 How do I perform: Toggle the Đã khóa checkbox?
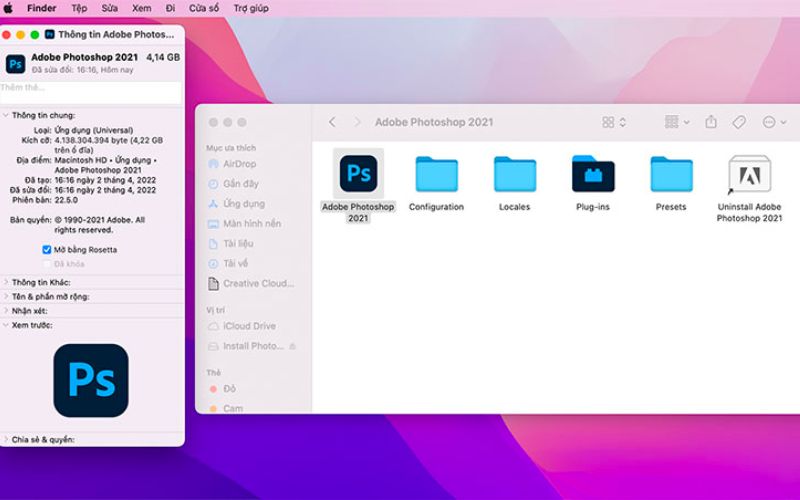pyautogui.click(x=47, y=264)
